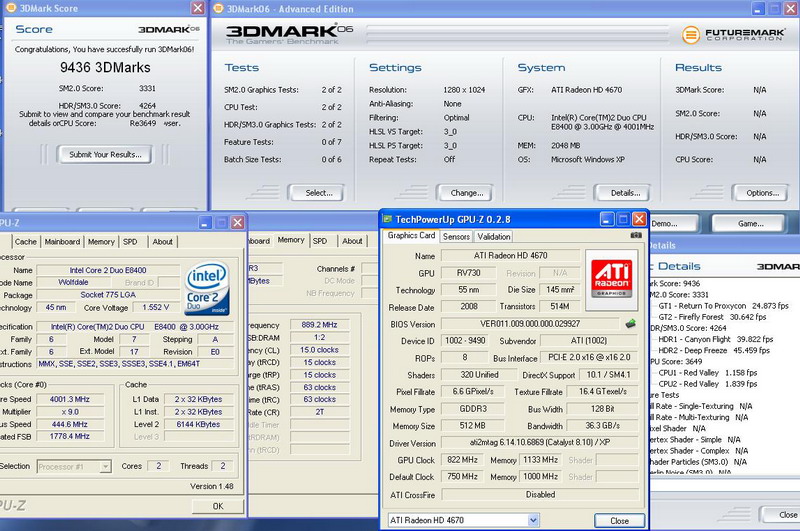Viewport: 800px width, 531px height.
Task: Close the CPU-Z window
Action: pos(237,222)
